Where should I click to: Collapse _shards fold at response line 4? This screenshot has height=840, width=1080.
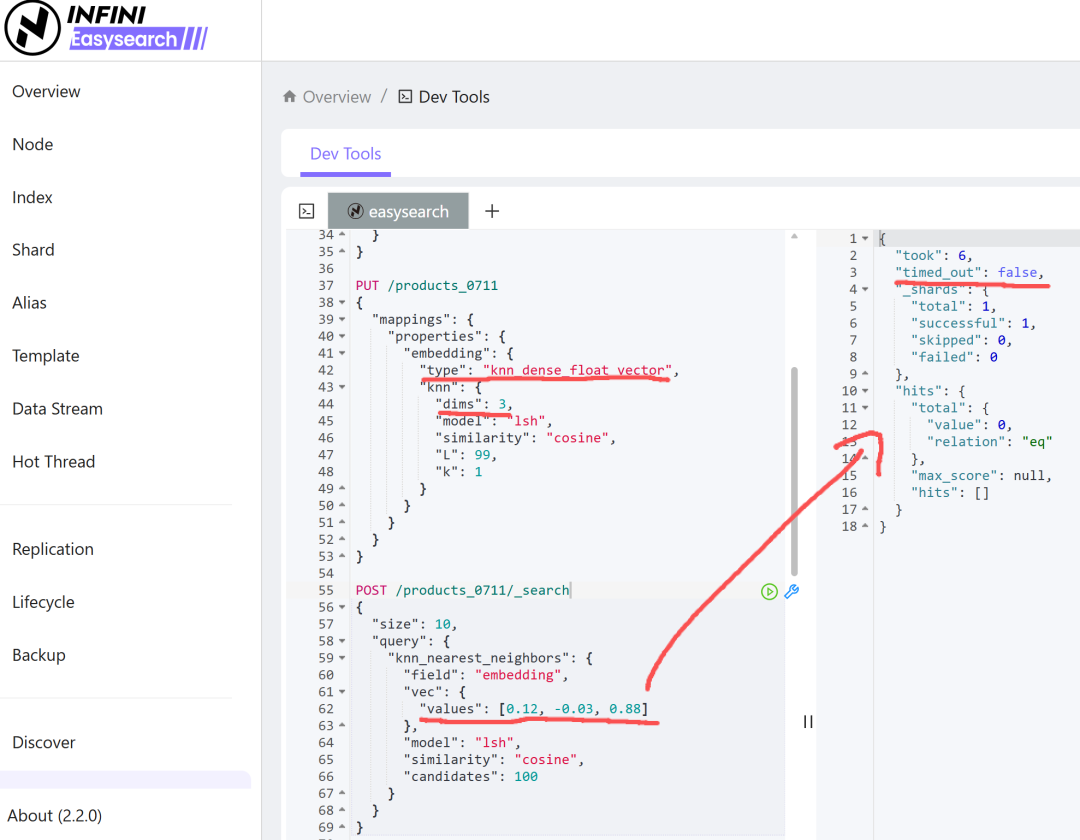[866, 290]
